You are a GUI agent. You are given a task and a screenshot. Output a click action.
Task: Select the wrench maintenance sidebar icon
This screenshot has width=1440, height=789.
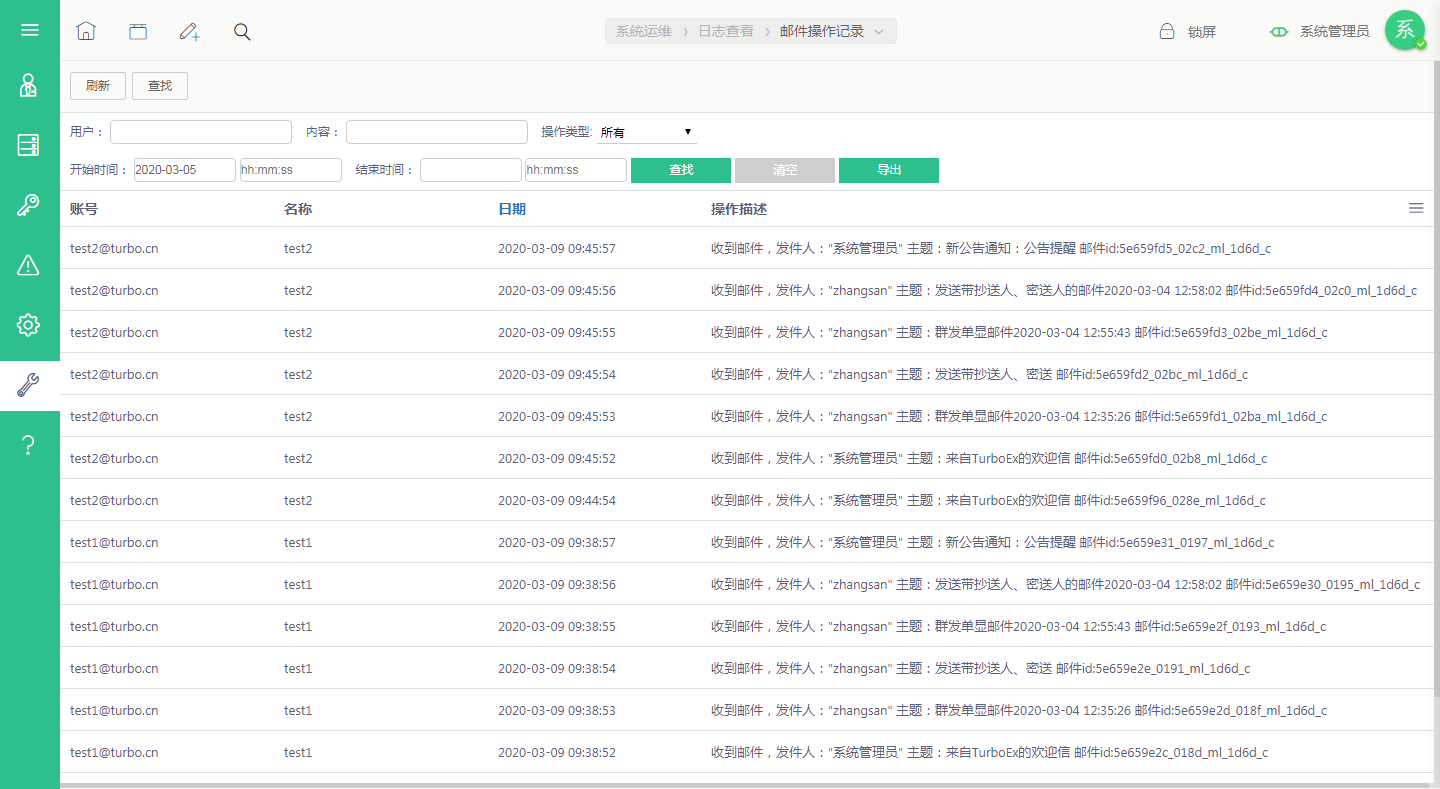coord(29,385)
